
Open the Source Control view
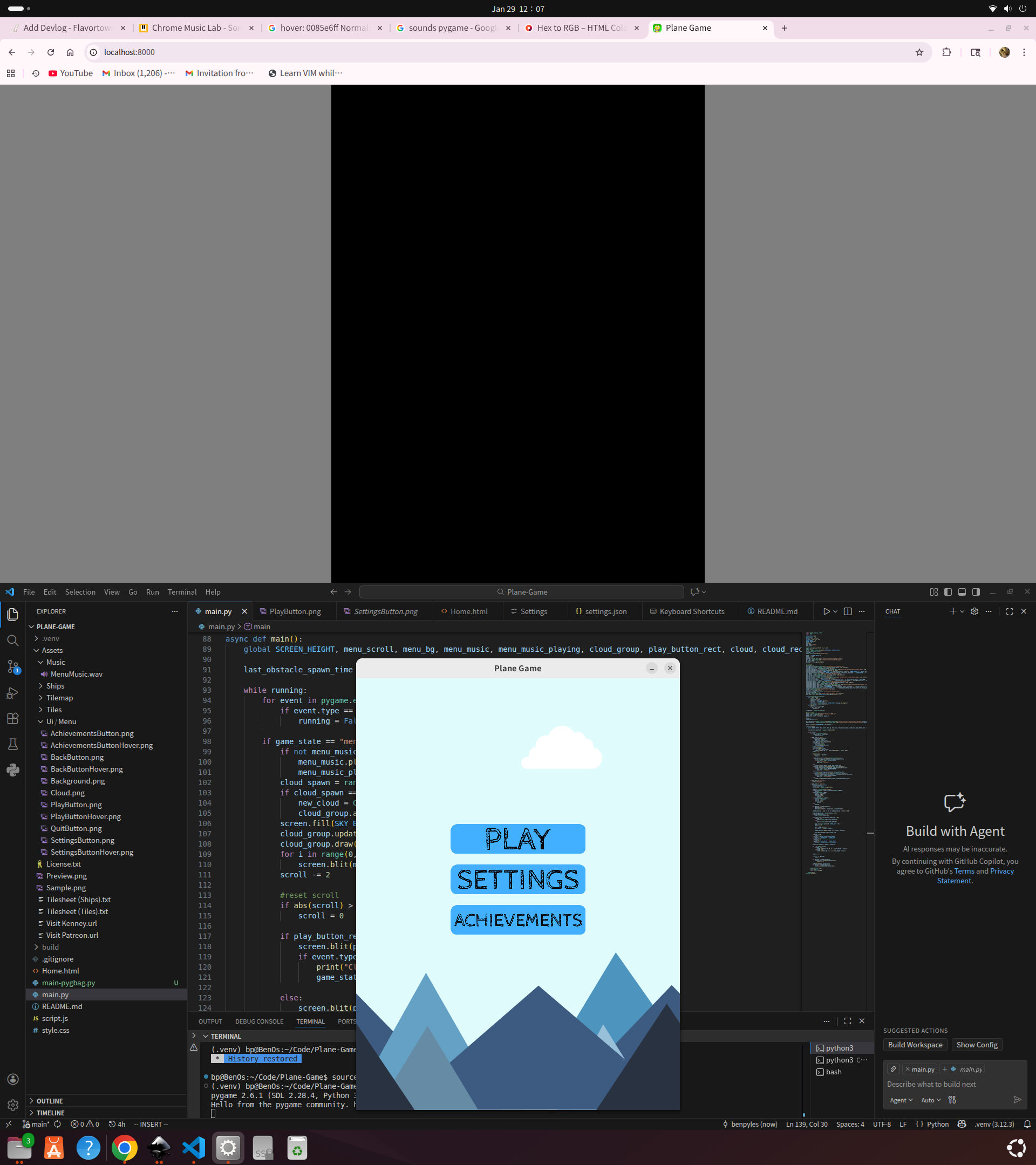tap(12, 666)
